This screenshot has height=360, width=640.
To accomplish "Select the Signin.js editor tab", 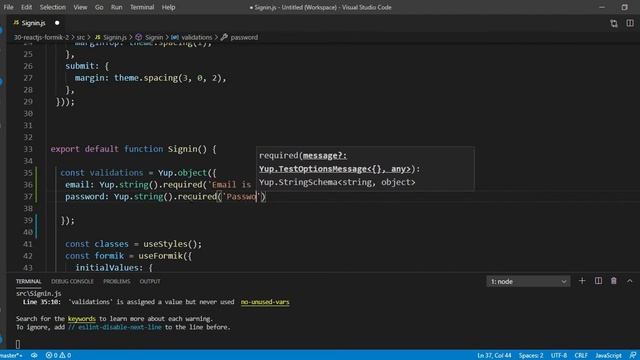I will pyautogui.click(x=33, y=23).
